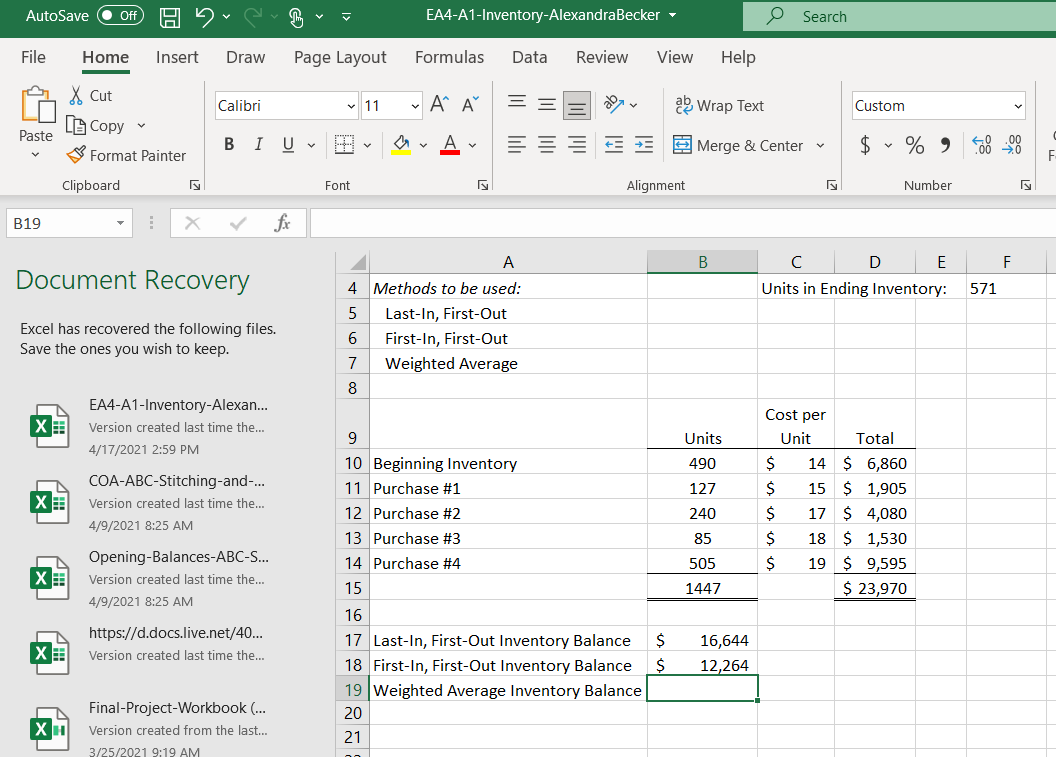
Task: Click the Undo arrow icon
Action: [205, 17]
